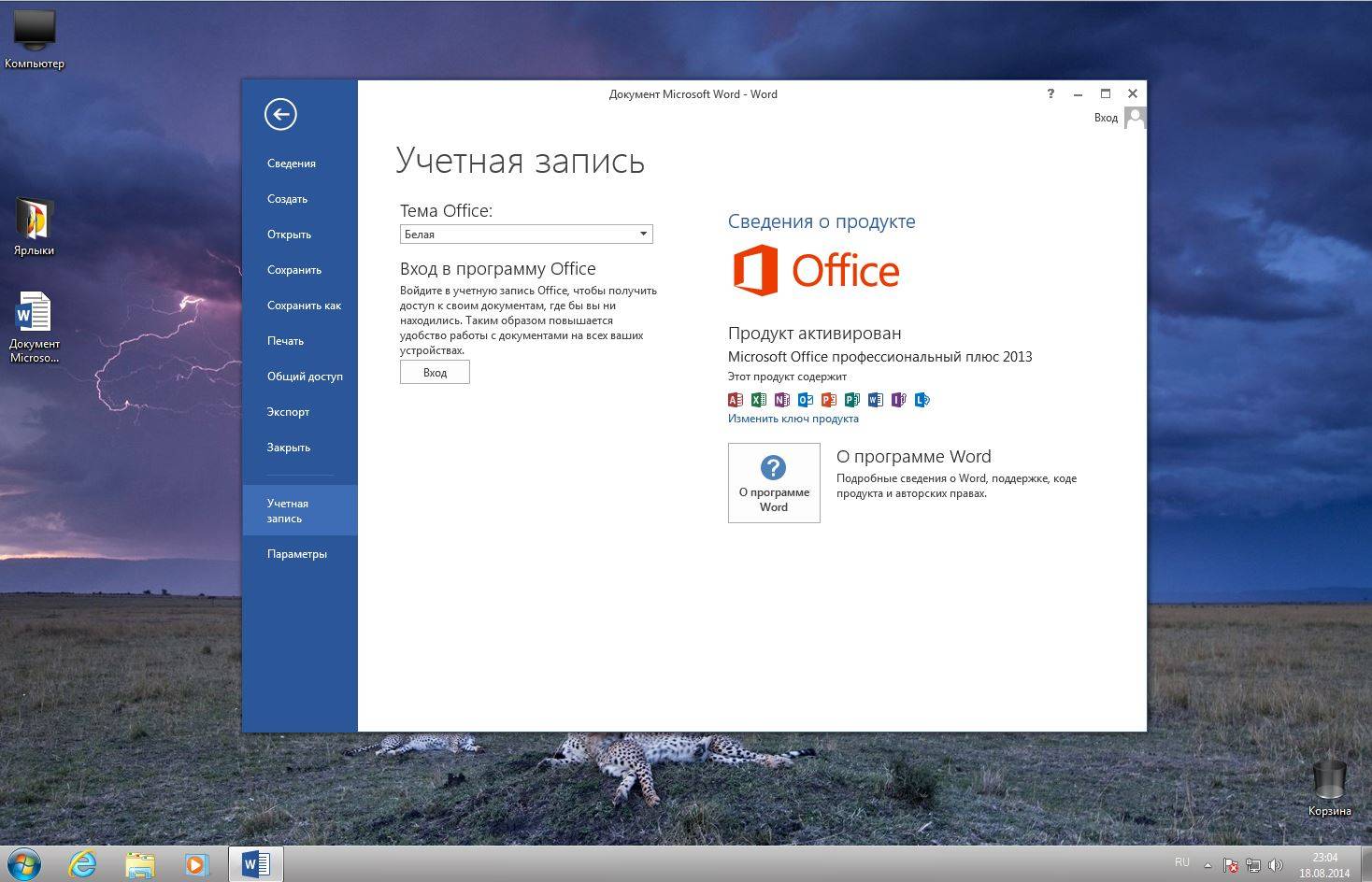Click Сохранить in the sidebar

300,270
